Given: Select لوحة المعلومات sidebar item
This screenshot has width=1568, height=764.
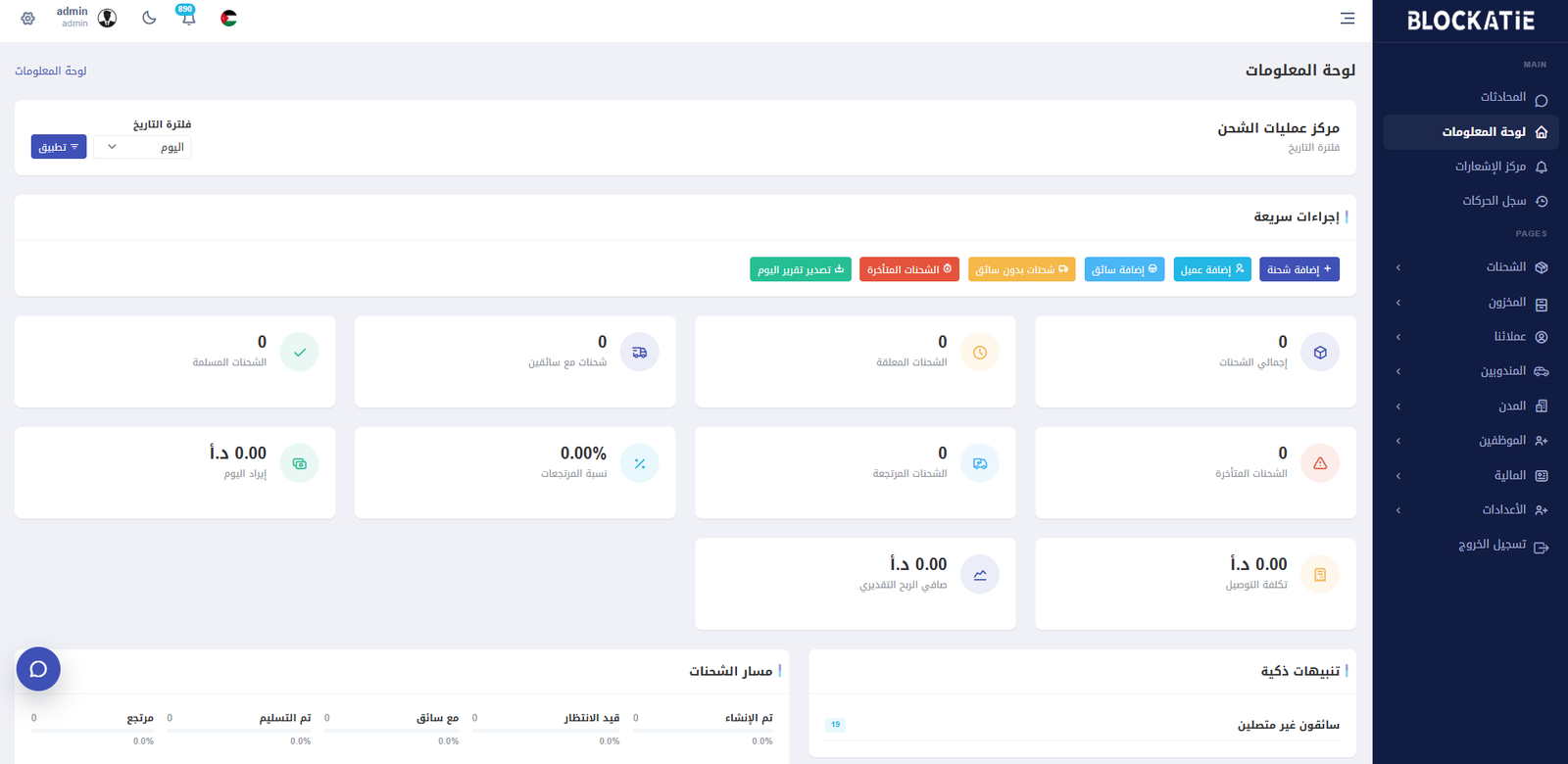Looking at the screenshot, I should [x=1470, y=131].
